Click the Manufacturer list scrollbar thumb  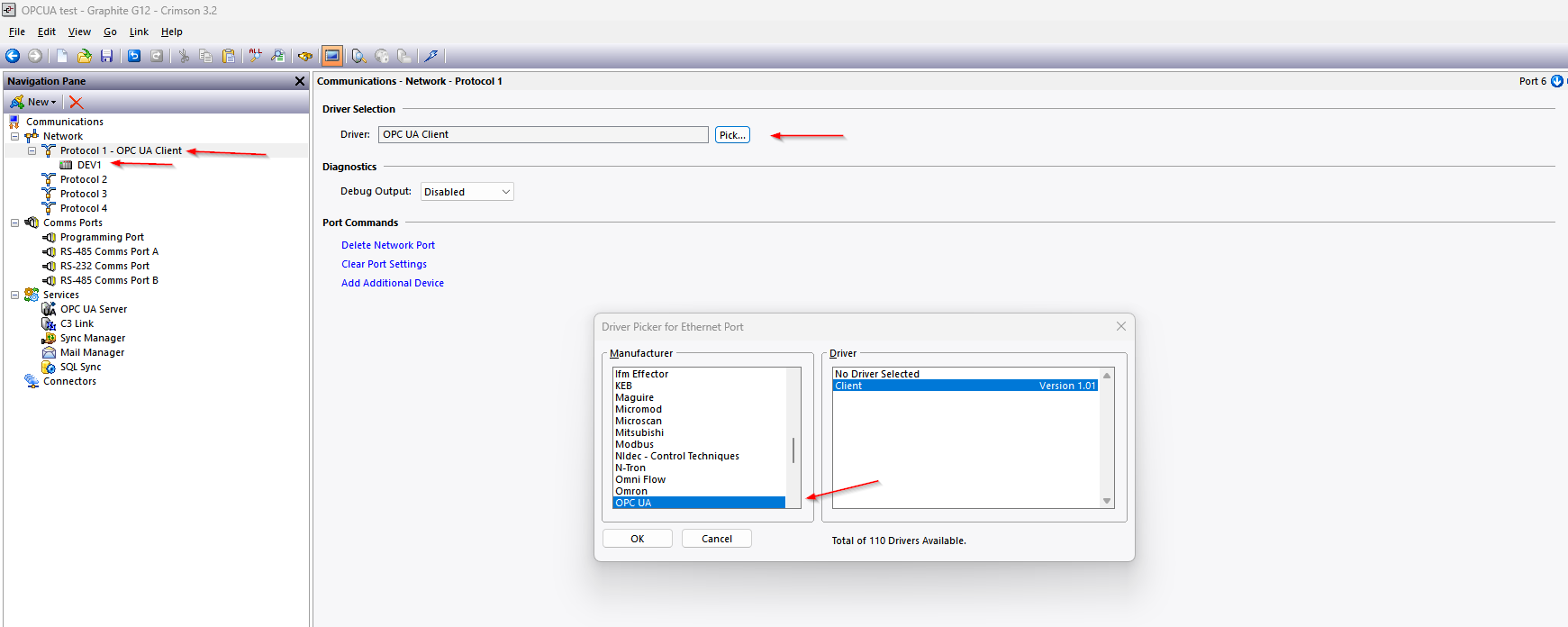click(793, 450)
